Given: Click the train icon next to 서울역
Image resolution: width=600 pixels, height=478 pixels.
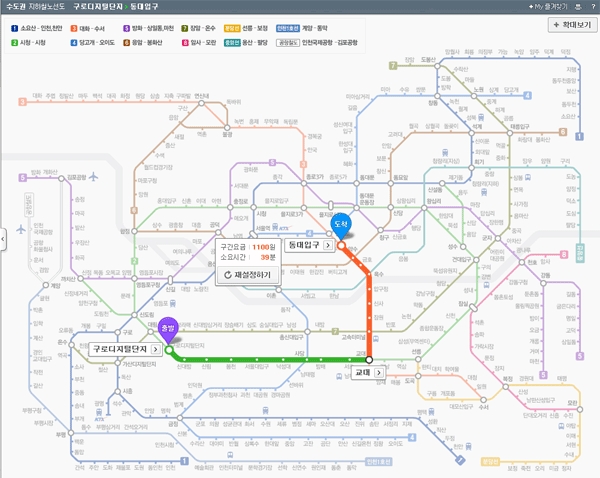Looking at the screenshot, I should click(275, 227).
